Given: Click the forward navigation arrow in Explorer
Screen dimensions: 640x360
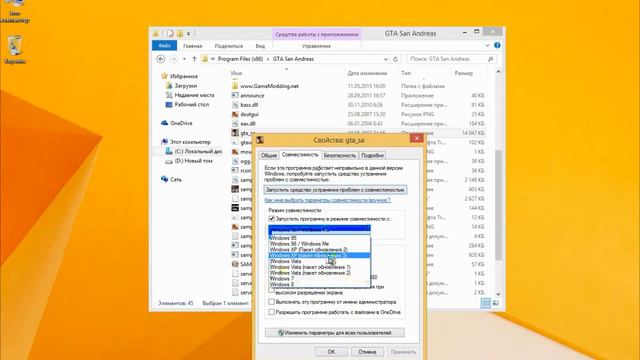Looking at the screenshot, I should [x=173, y=59].
